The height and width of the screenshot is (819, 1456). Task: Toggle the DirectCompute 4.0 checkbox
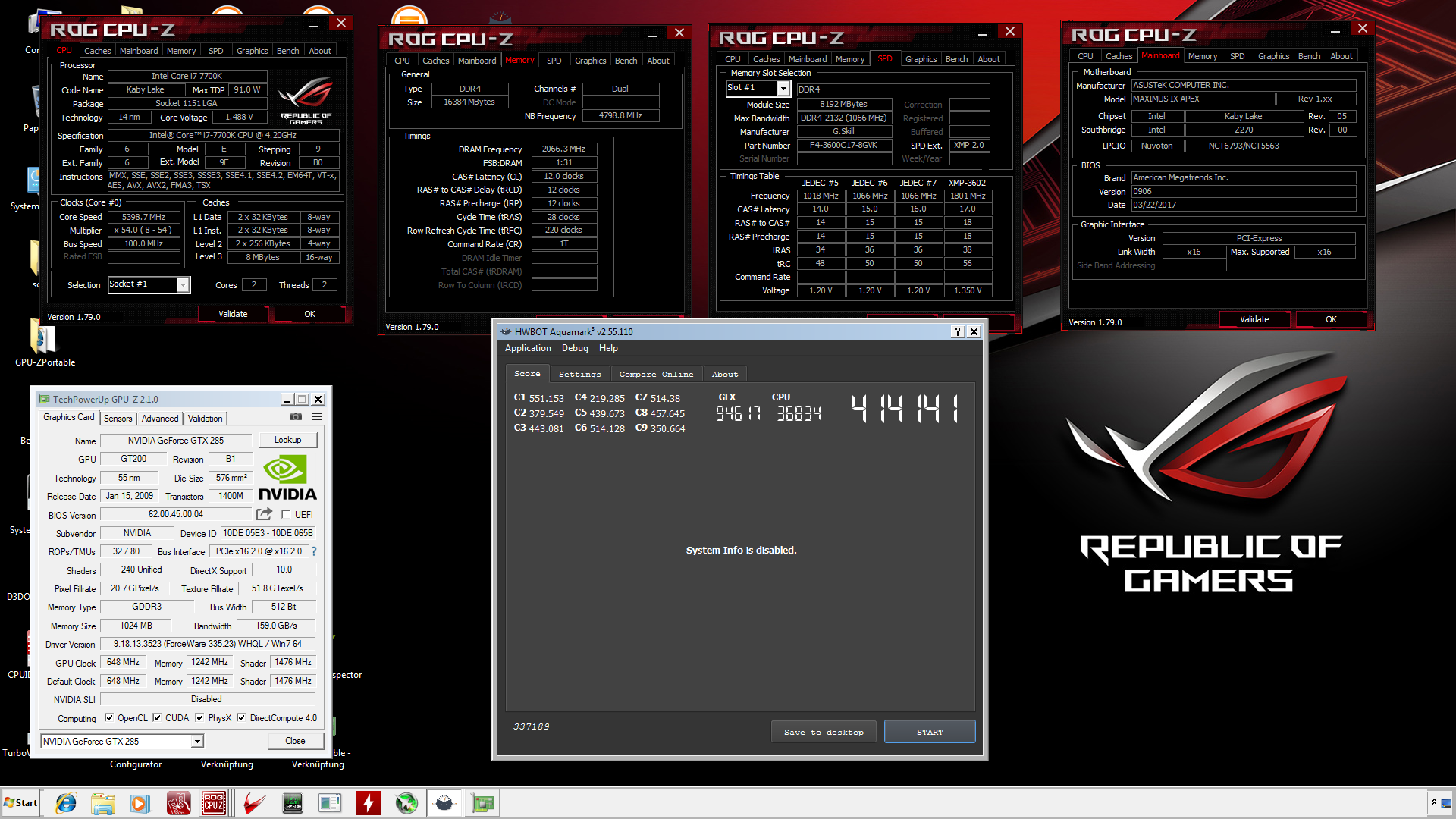click(x=241, y=717)
